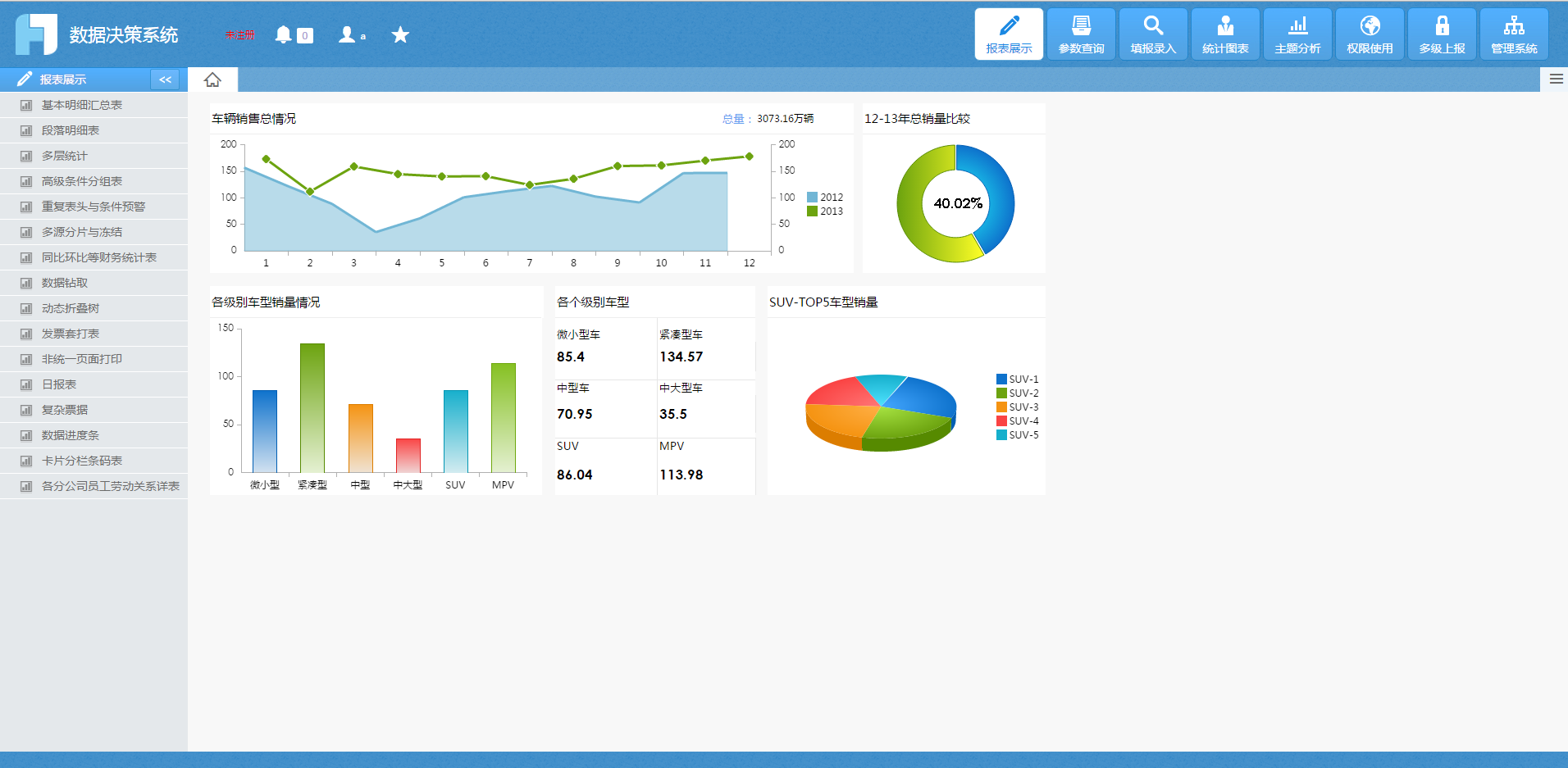
Task: Toggle 2013 series in chart legend
Action: (x=825, y=211)
